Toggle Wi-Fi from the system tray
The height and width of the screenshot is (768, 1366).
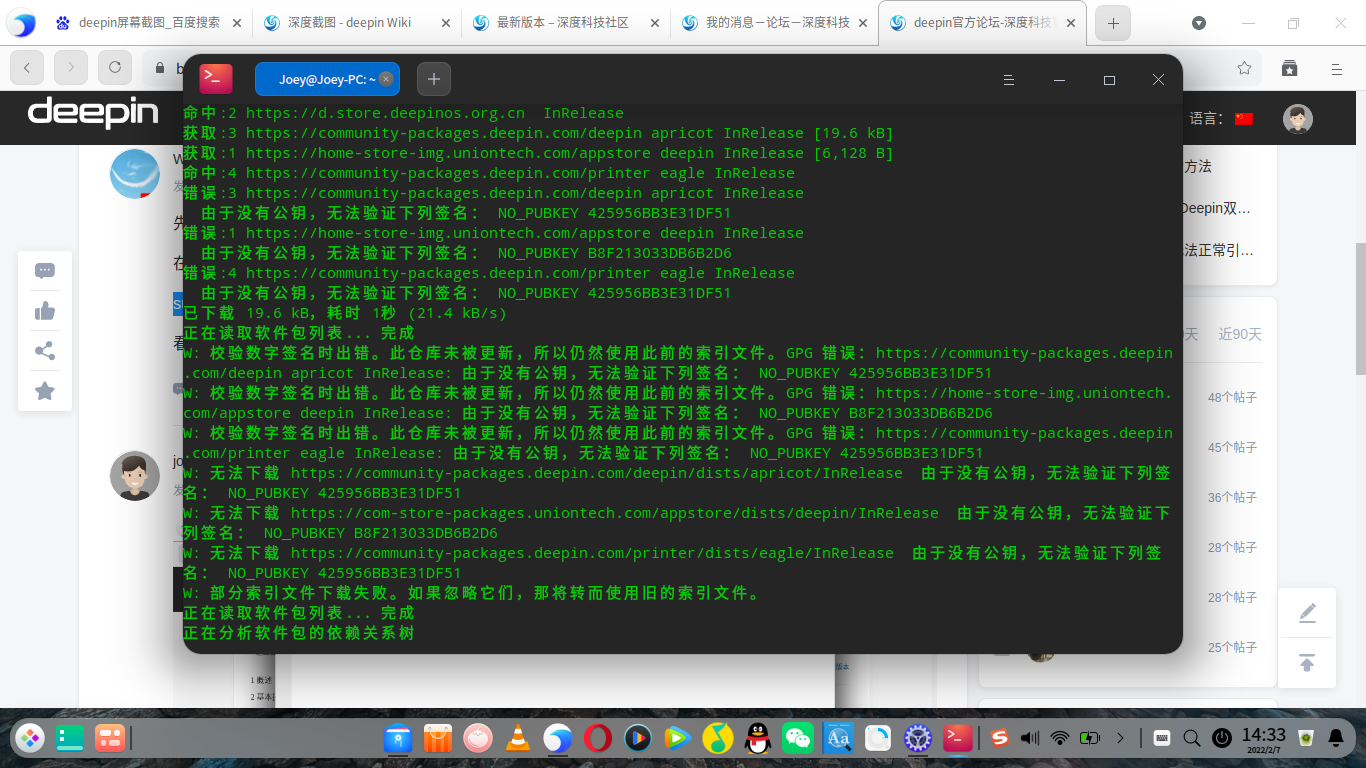coord(1060,738)
